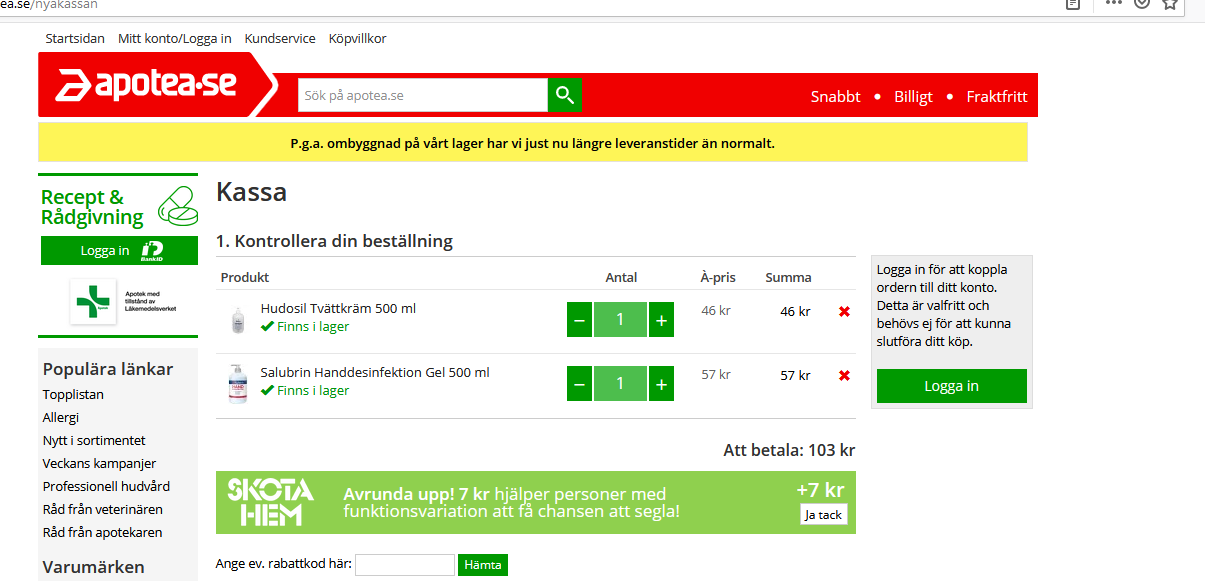Open the browser settings ellipsis icon
The width and height of the screenshot is (1205, 581).
(x=1112, y=5)
